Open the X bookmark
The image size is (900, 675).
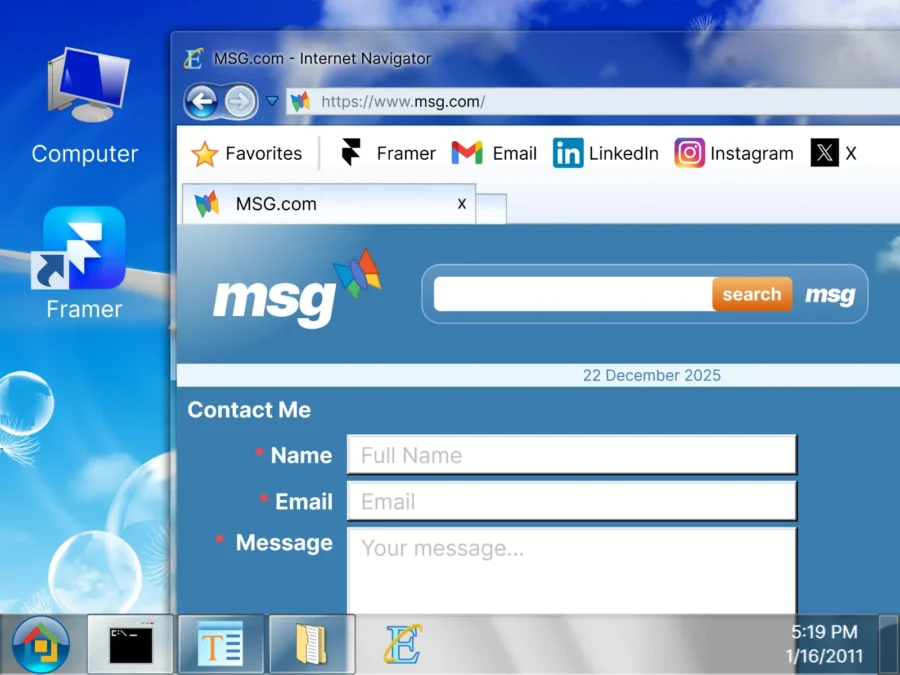[833, 153]
